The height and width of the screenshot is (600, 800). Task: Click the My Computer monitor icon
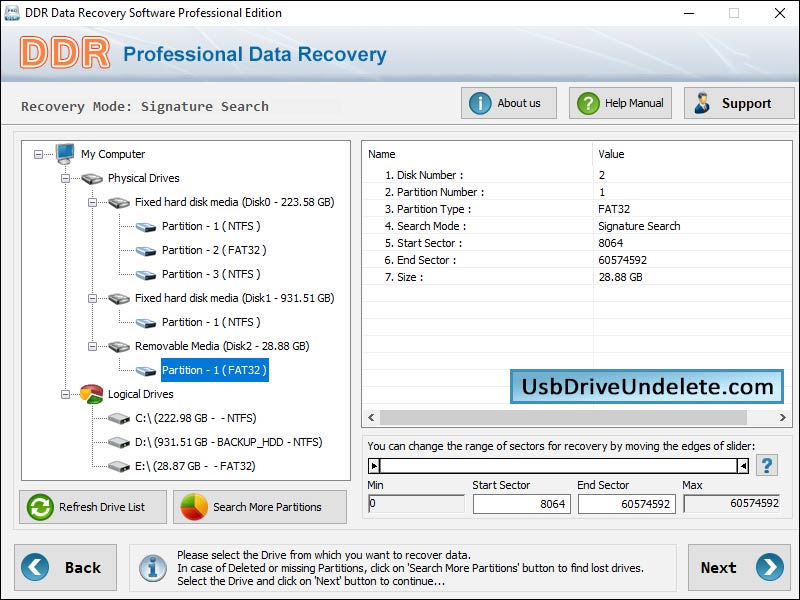(65, 154)
